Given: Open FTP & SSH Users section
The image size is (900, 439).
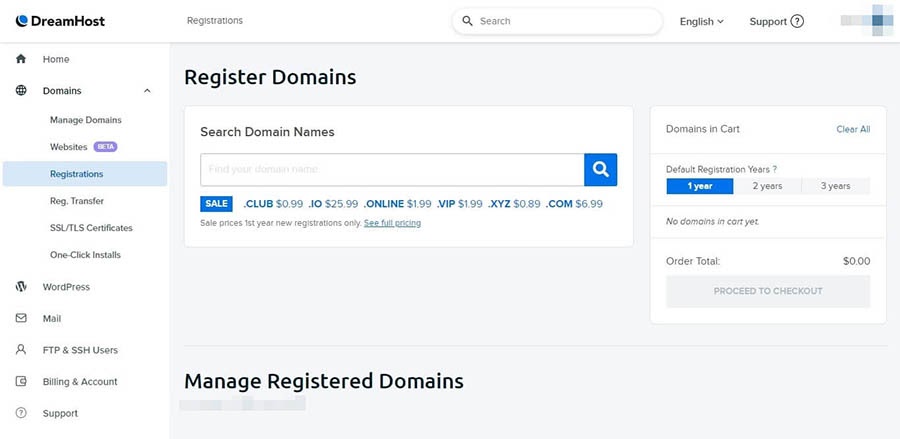Looking at the screenshot, I should tap(80, 349).
